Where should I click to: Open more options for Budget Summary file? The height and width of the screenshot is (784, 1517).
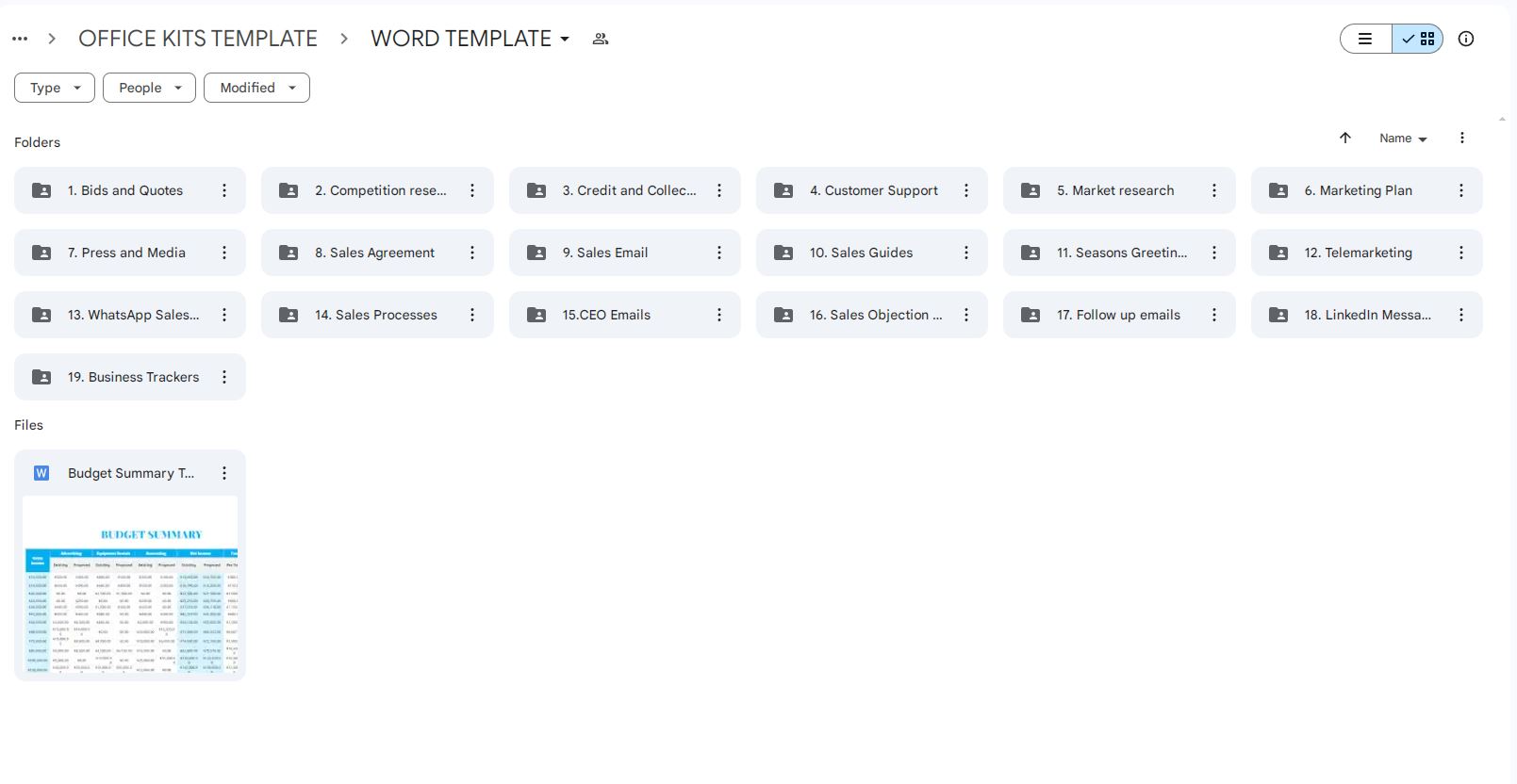[224, 473]
